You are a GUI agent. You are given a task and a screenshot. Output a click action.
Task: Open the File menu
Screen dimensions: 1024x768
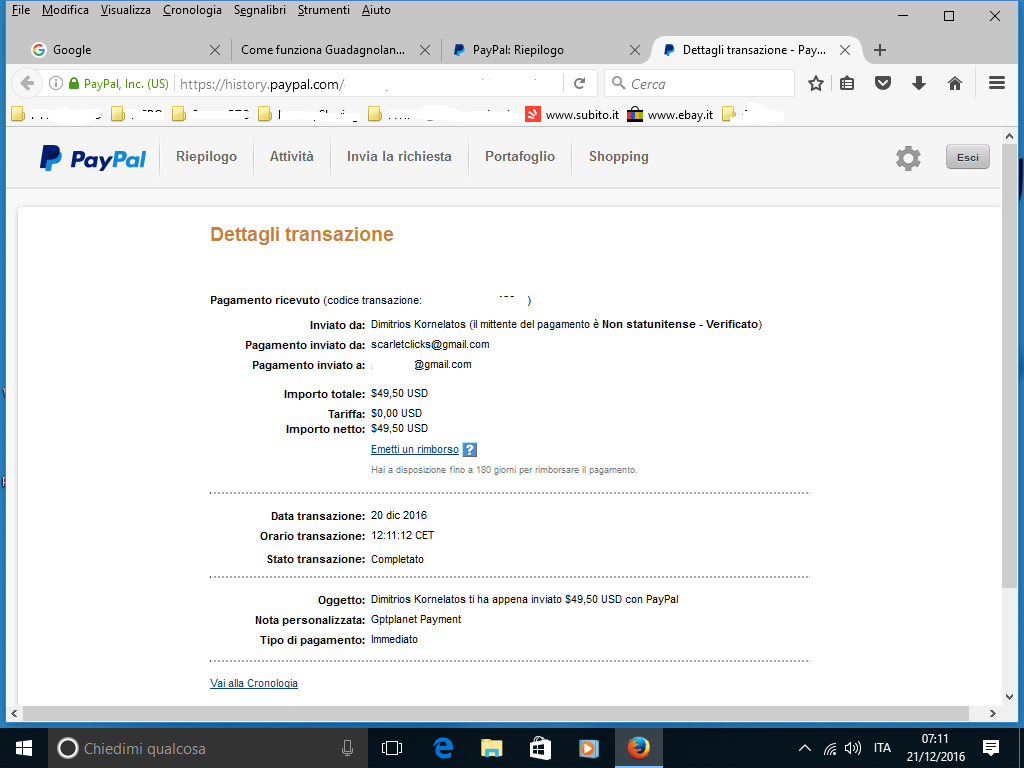pos(21,10)
